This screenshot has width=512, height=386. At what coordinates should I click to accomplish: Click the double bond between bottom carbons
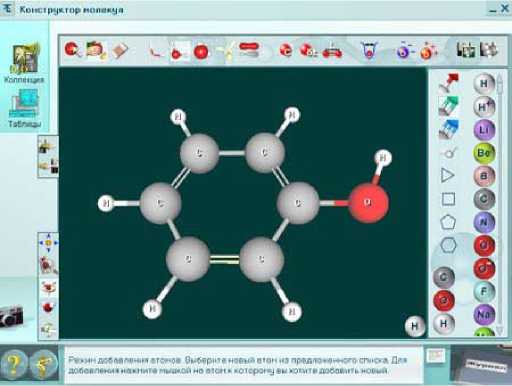[225, 260]
